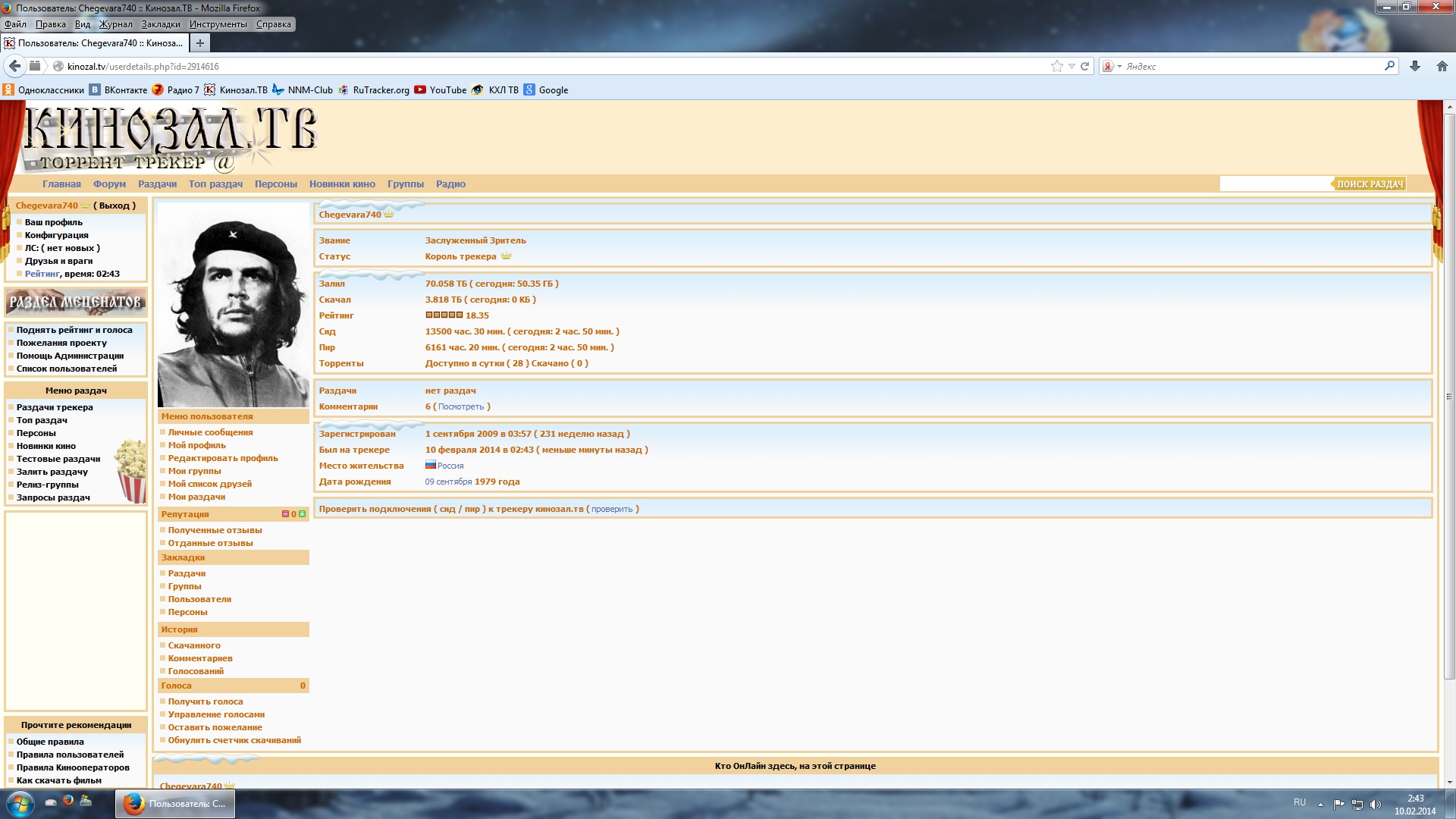Click the red minus reputation icon

tap(285, 514)
